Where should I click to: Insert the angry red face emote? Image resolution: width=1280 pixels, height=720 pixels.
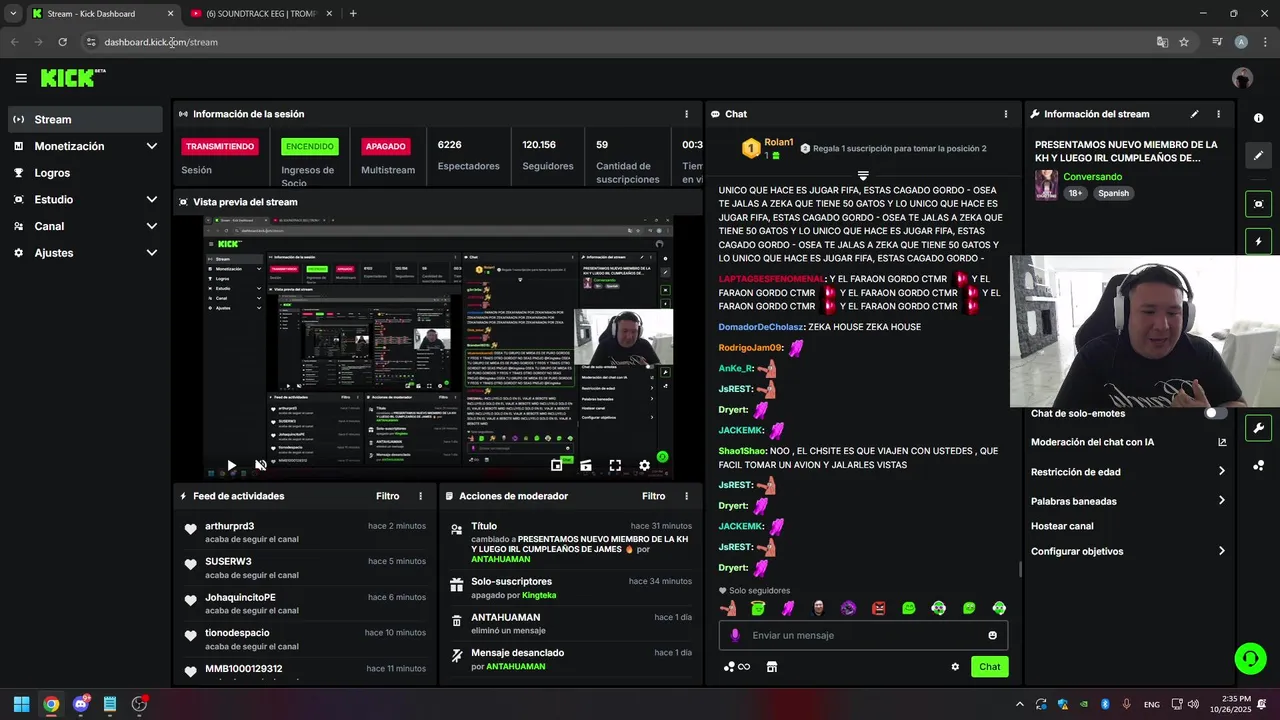[x=879, y=608]
